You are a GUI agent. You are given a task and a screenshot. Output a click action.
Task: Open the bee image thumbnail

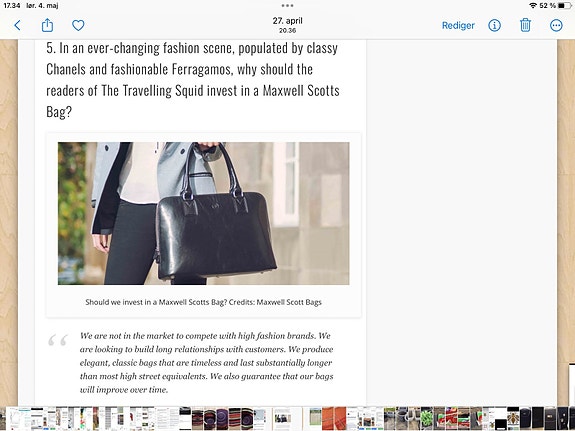(513, 418)
